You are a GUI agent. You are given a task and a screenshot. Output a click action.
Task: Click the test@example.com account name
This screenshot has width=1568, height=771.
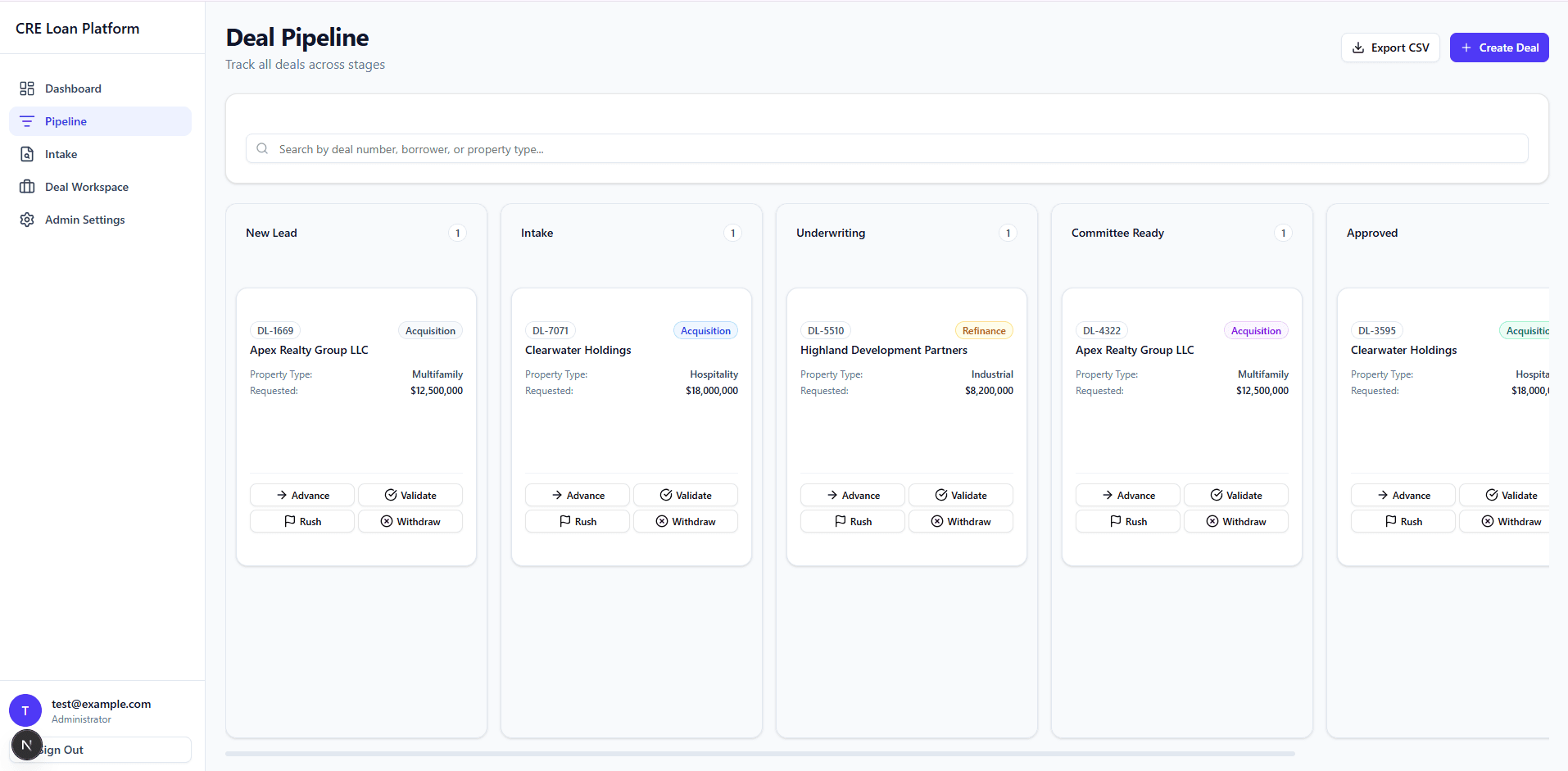tap(101, 704)
